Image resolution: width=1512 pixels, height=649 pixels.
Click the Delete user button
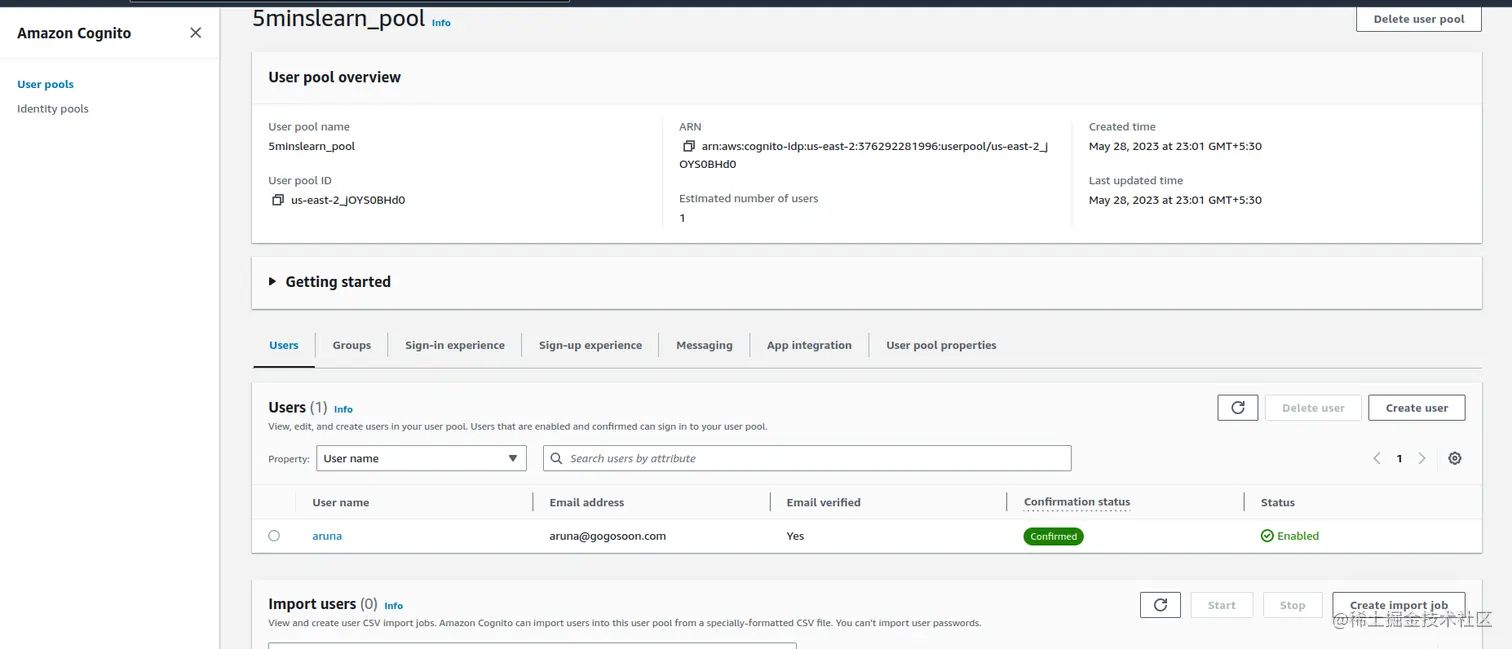click(x=1313, y=408)
